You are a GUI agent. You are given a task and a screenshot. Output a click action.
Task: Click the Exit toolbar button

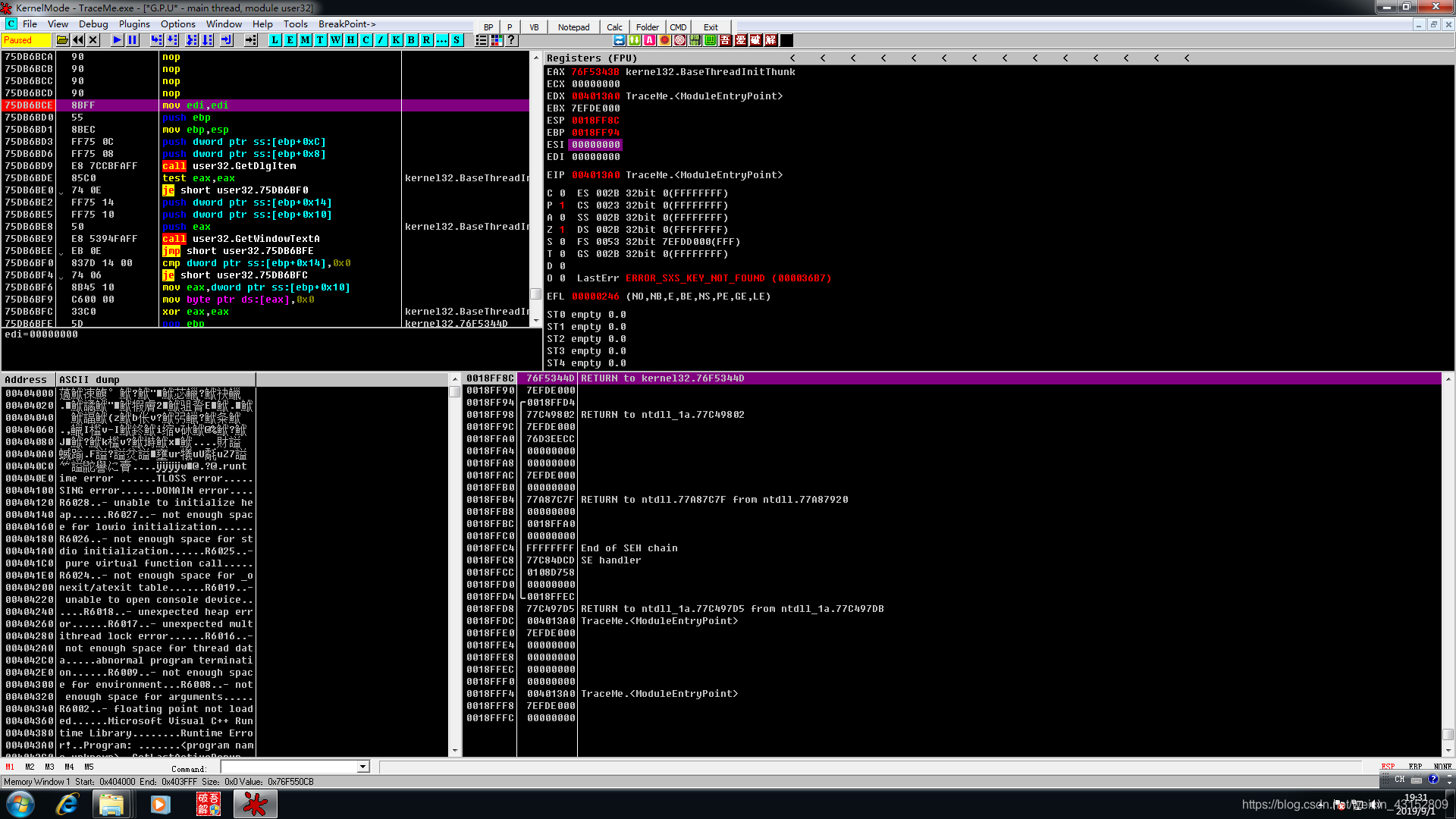[x=711, y=27]
